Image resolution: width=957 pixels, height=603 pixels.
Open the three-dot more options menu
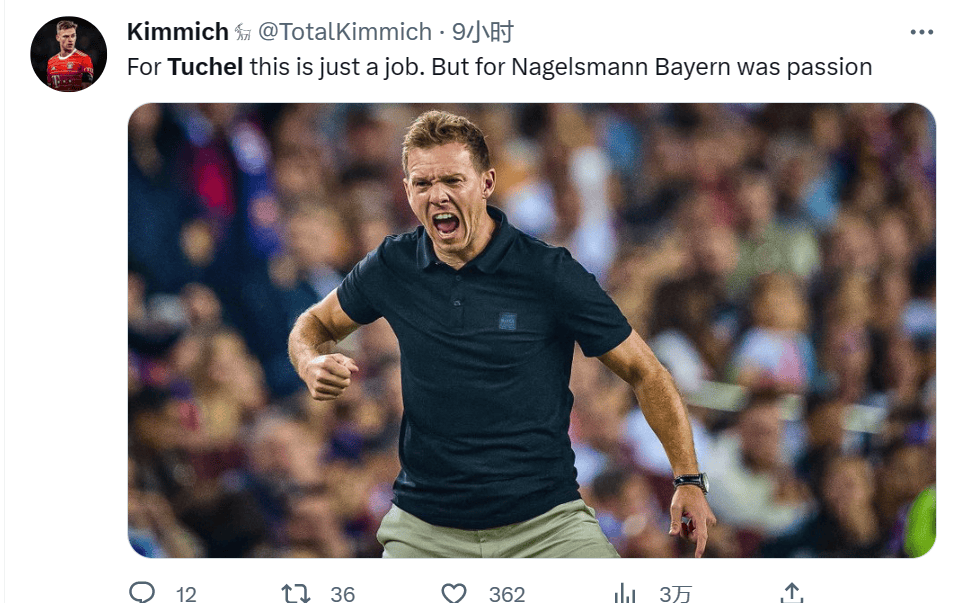point(921,33)
